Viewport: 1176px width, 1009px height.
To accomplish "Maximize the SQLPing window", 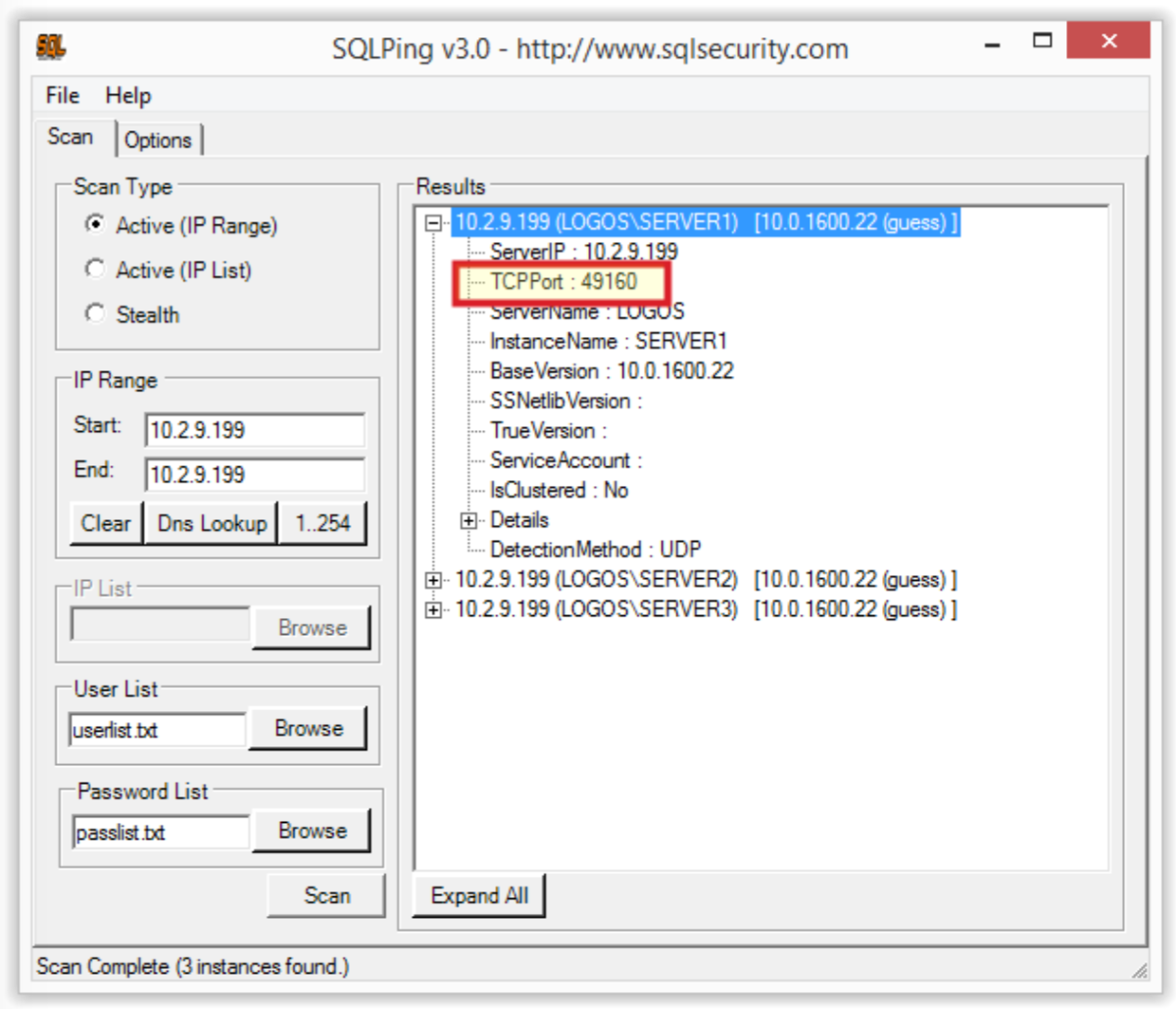I will point(1043,41).
